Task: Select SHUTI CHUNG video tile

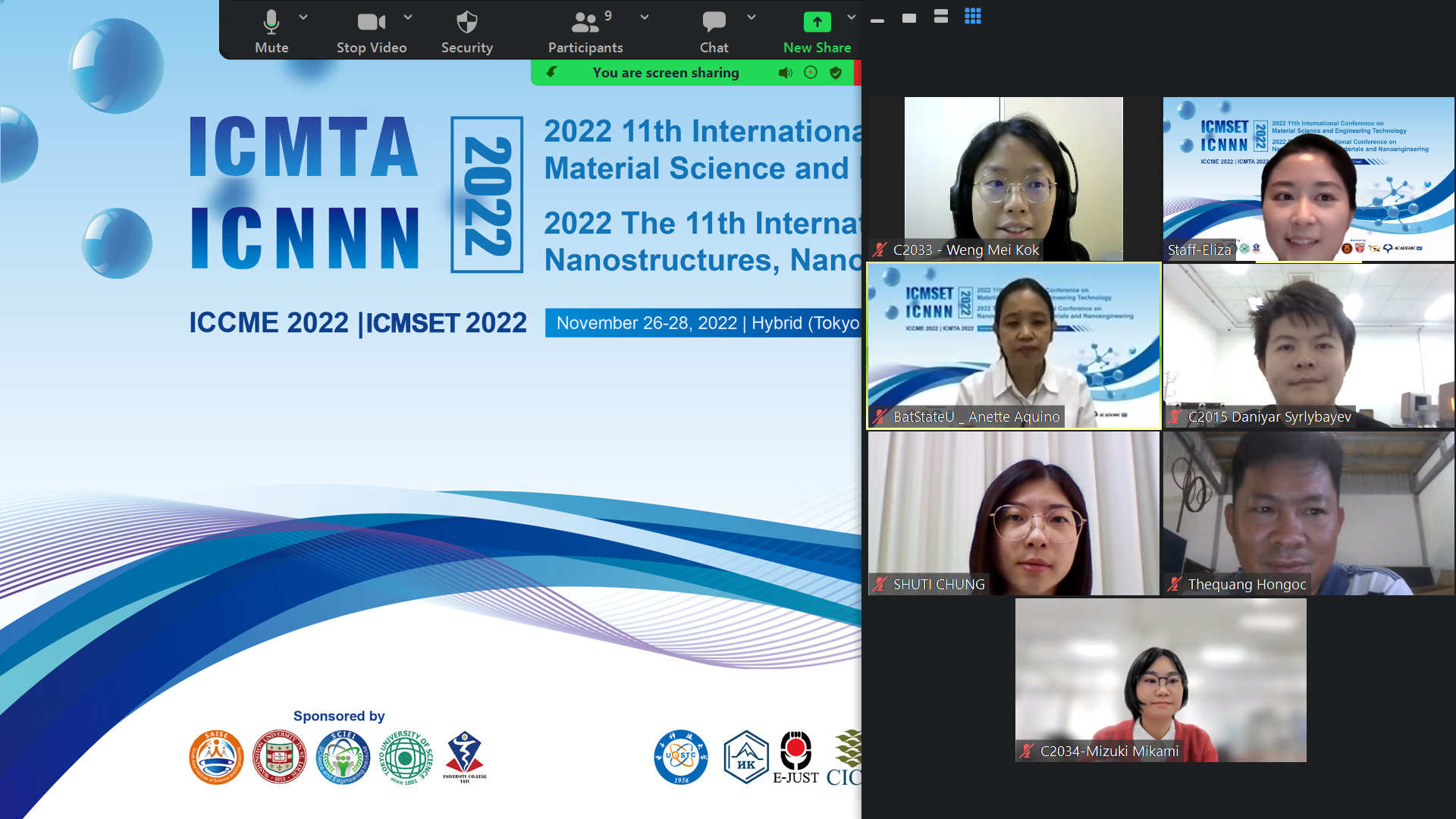Action: (1013, 513)
